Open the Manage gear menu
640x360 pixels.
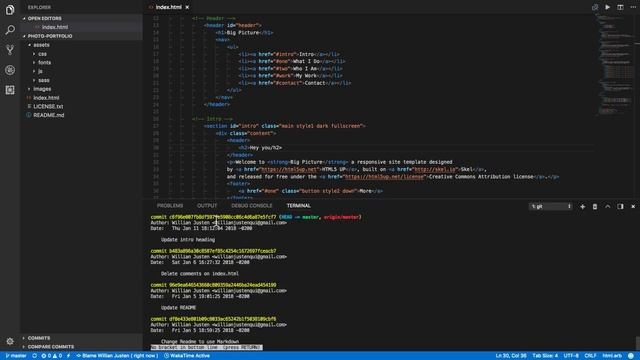pyautogui.click(x=10, y=341)
